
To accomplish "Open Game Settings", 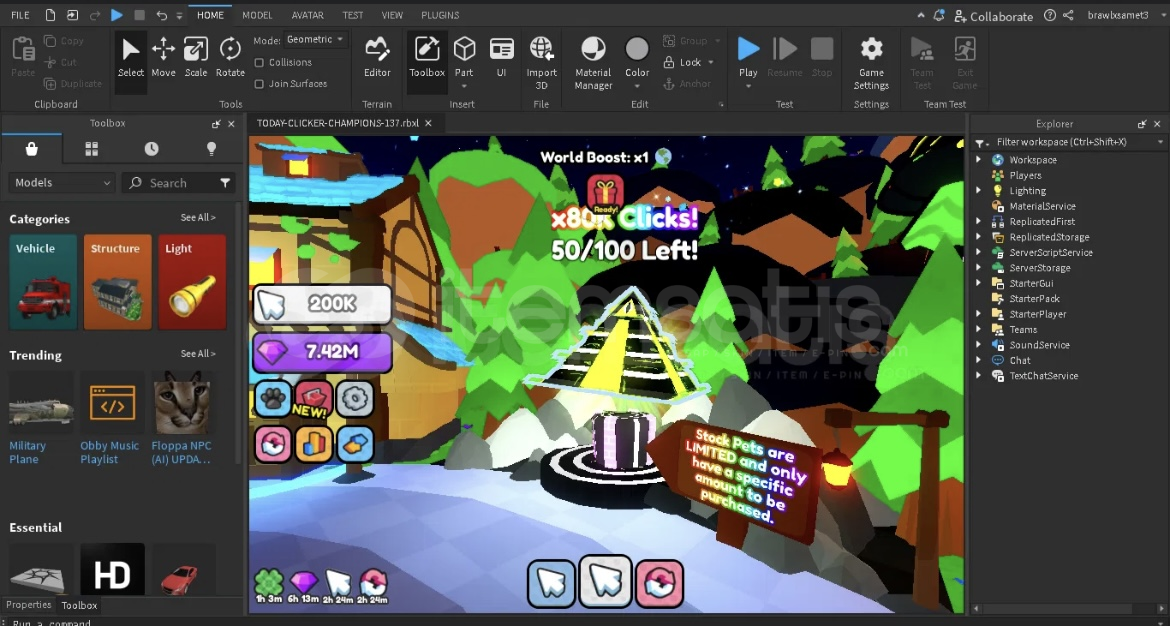I will pyautogui.click(x=872, y=63).
